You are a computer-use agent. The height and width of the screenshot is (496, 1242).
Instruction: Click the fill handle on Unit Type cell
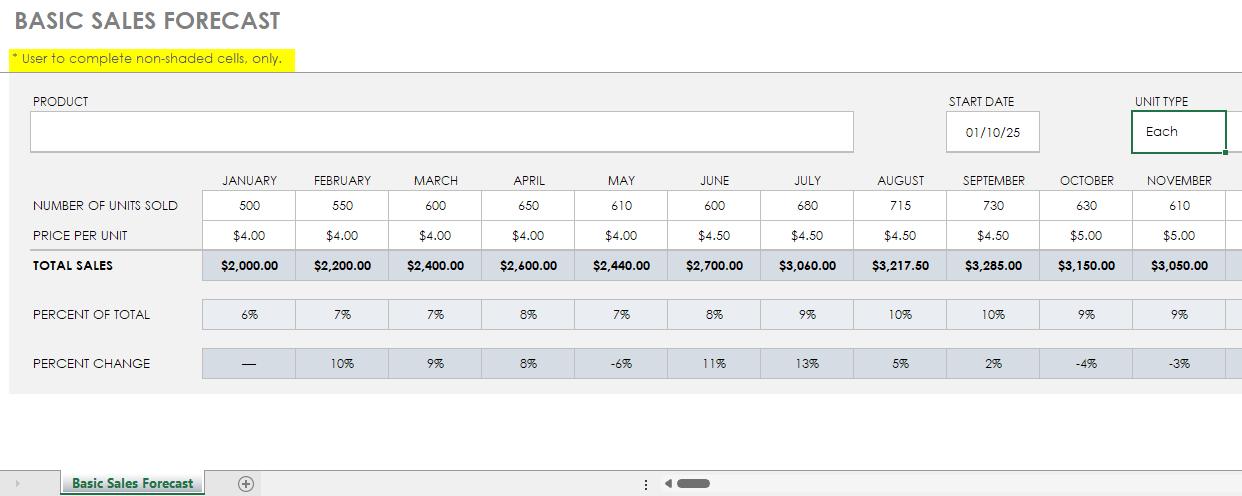1225,152
